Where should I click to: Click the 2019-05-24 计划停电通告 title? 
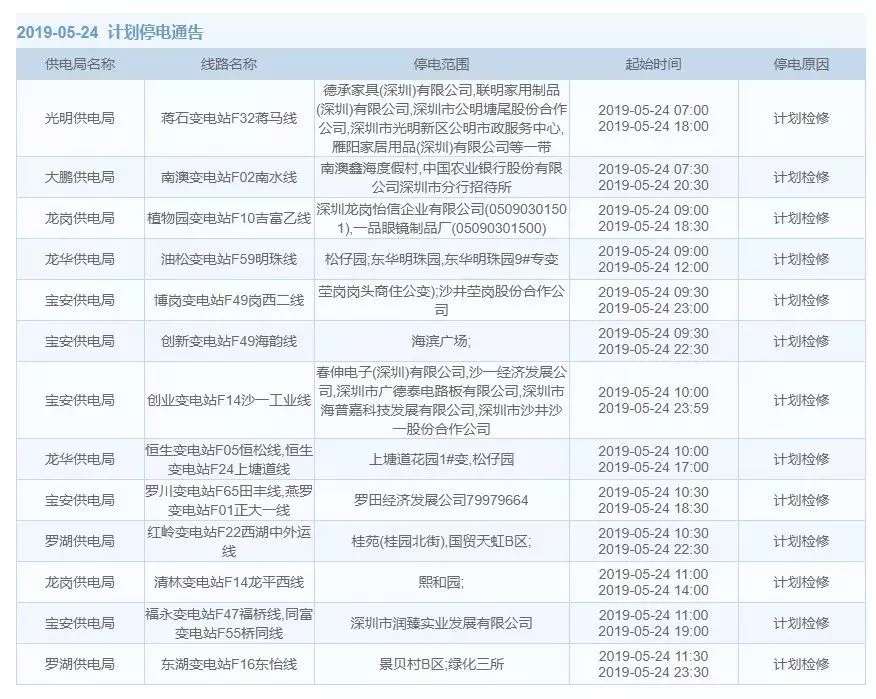110,32
